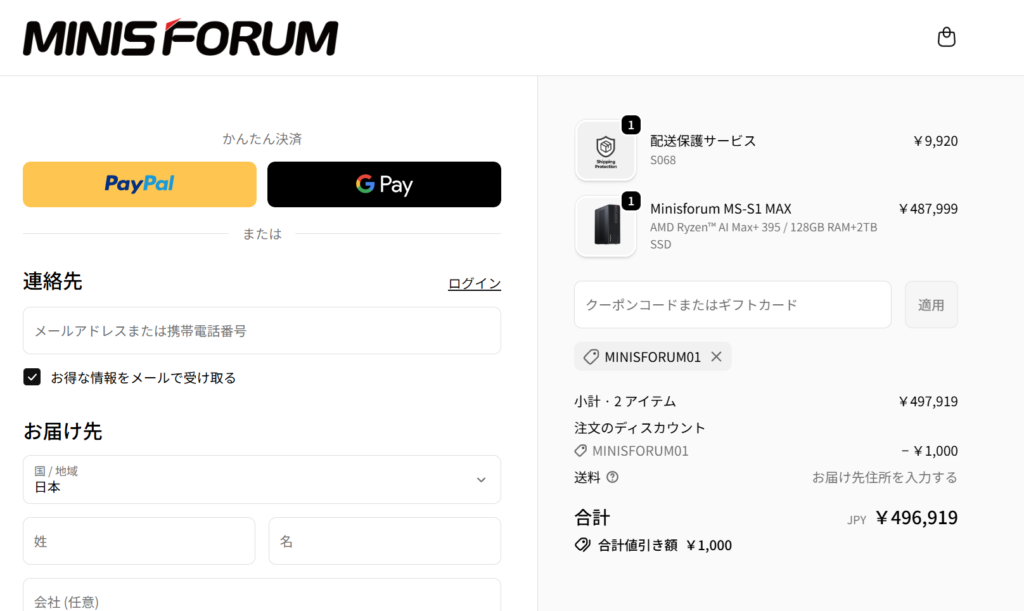This screenshot has width=1024, height=611.
Task: Click the Minisforum logo
Action: [180, 38]
